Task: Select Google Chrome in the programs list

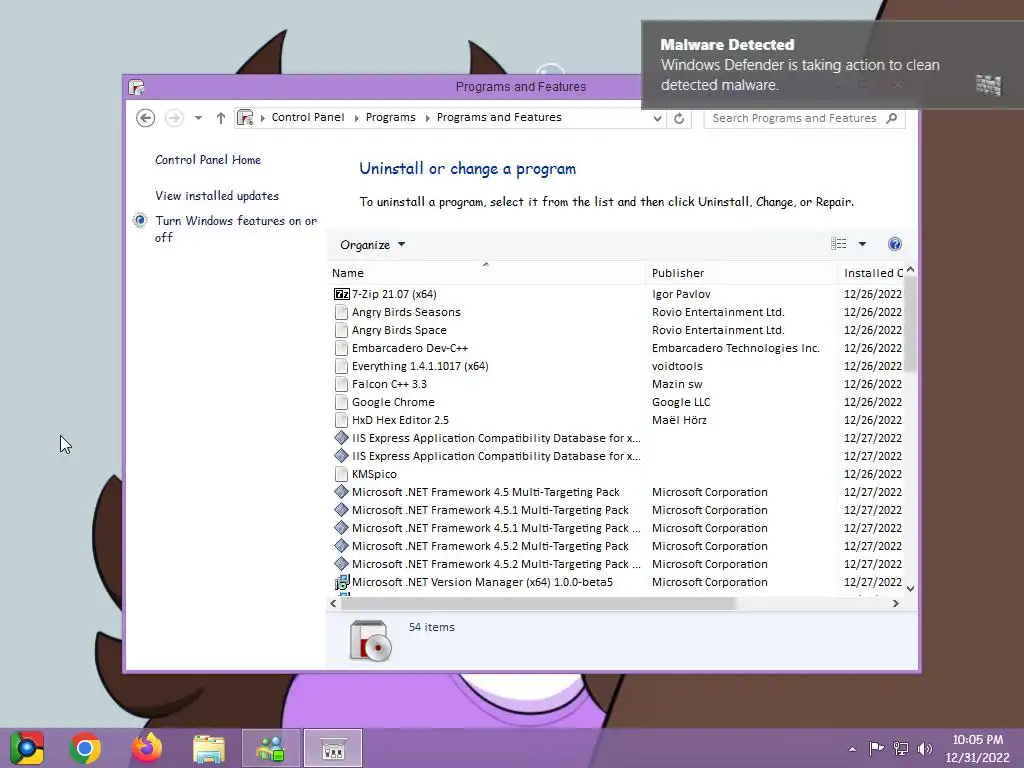Action: pos(392,402)
